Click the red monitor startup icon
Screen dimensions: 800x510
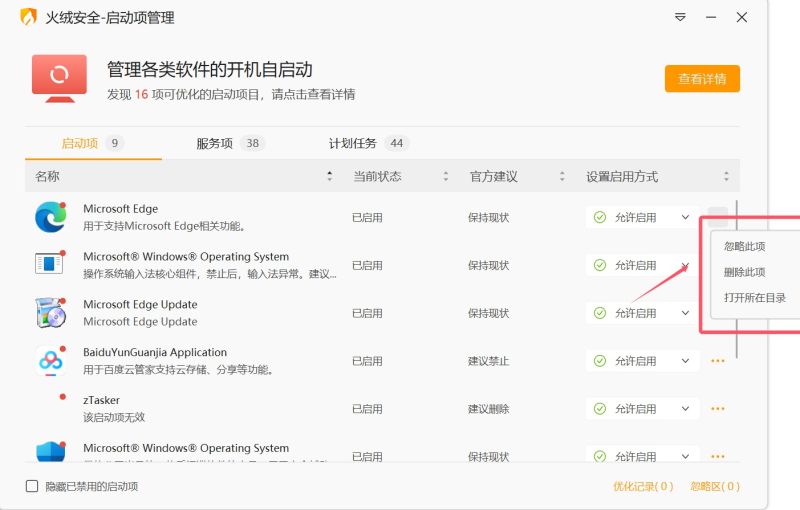click(59, 79)
